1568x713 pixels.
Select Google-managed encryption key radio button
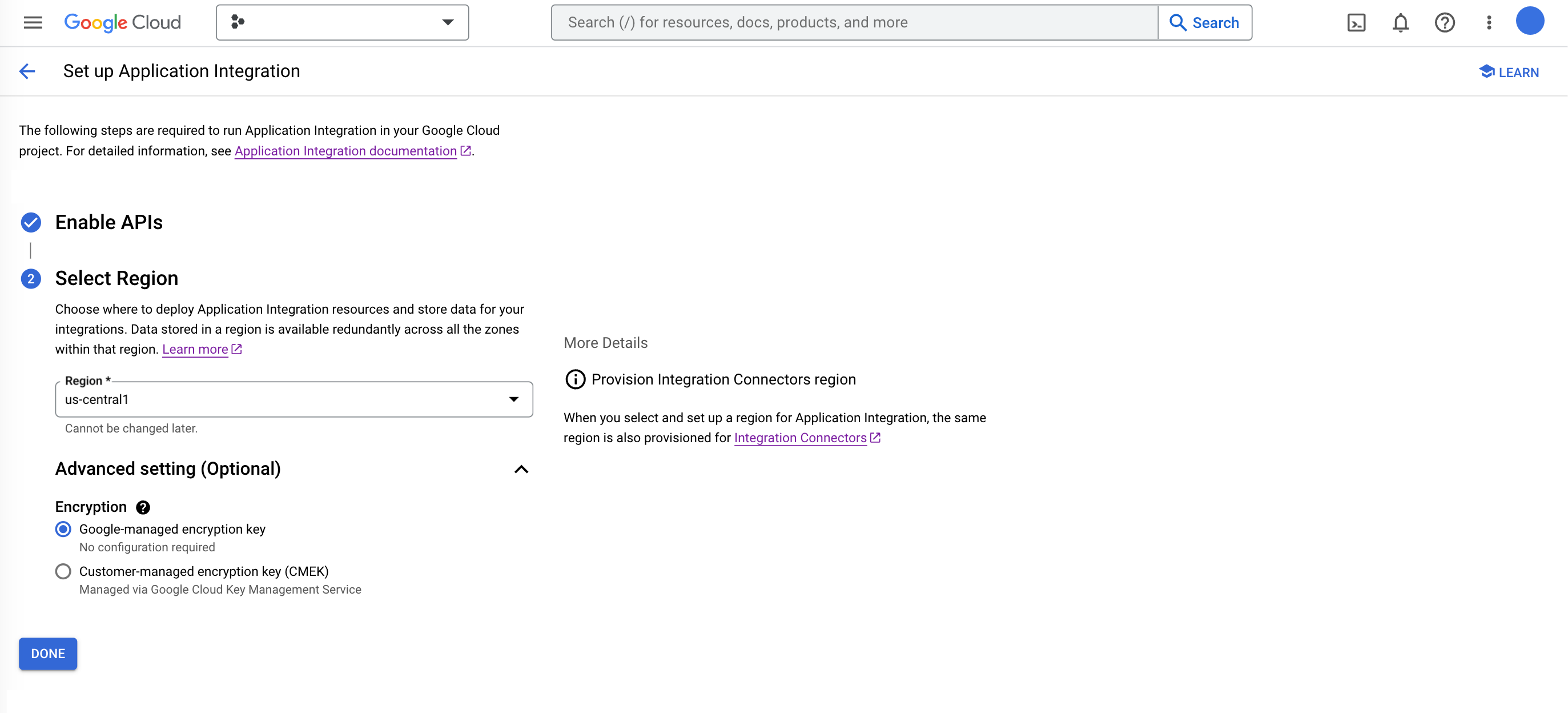63,529
